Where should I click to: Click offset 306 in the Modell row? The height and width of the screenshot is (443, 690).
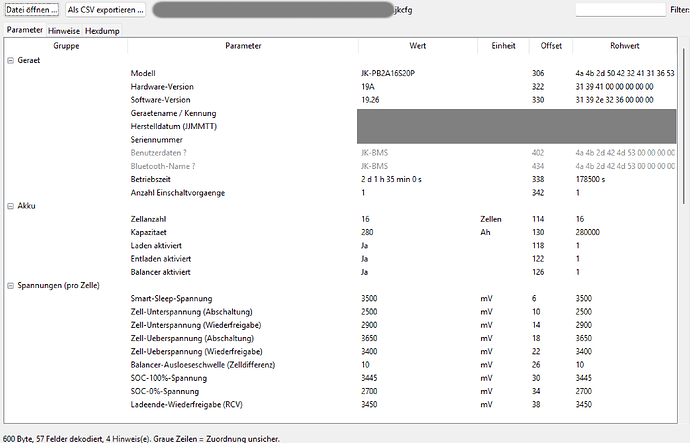(538, 73)
